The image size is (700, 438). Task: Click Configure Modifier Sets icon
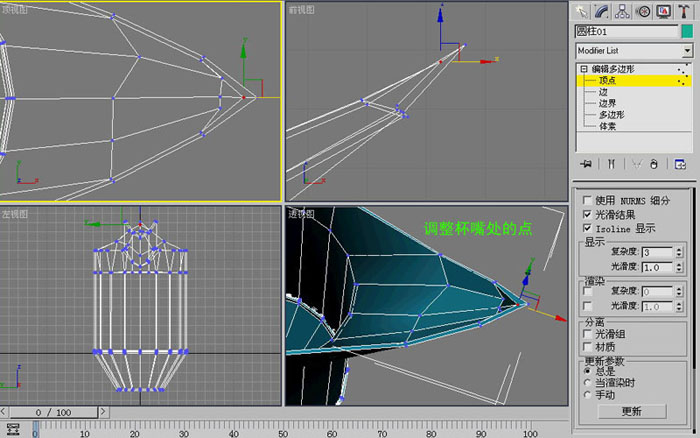coord(680,164)
